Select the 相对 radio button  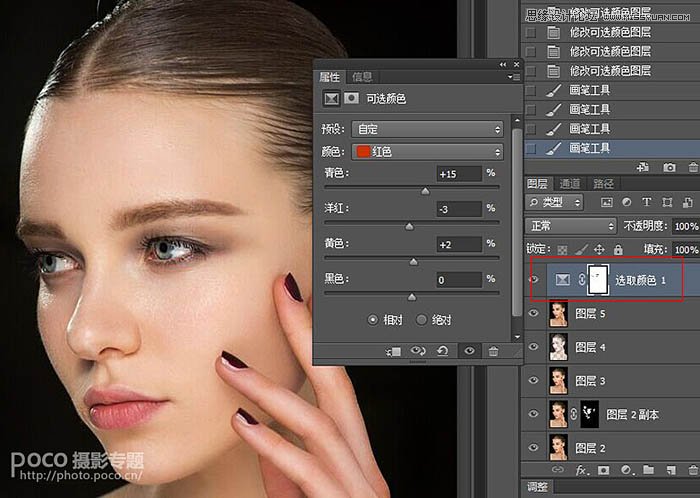(x=373, y=320)
